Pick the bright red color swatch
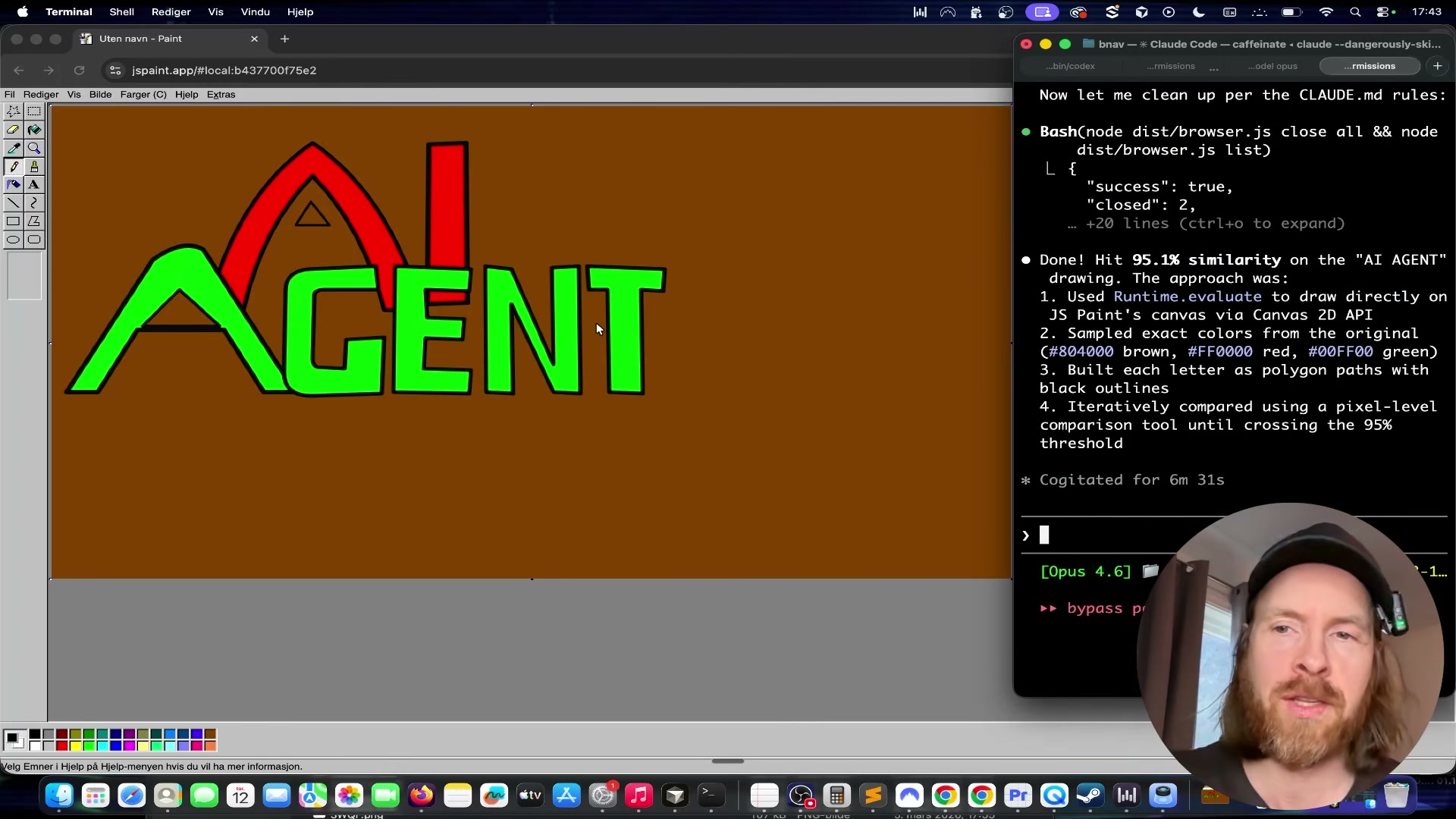 62,746
